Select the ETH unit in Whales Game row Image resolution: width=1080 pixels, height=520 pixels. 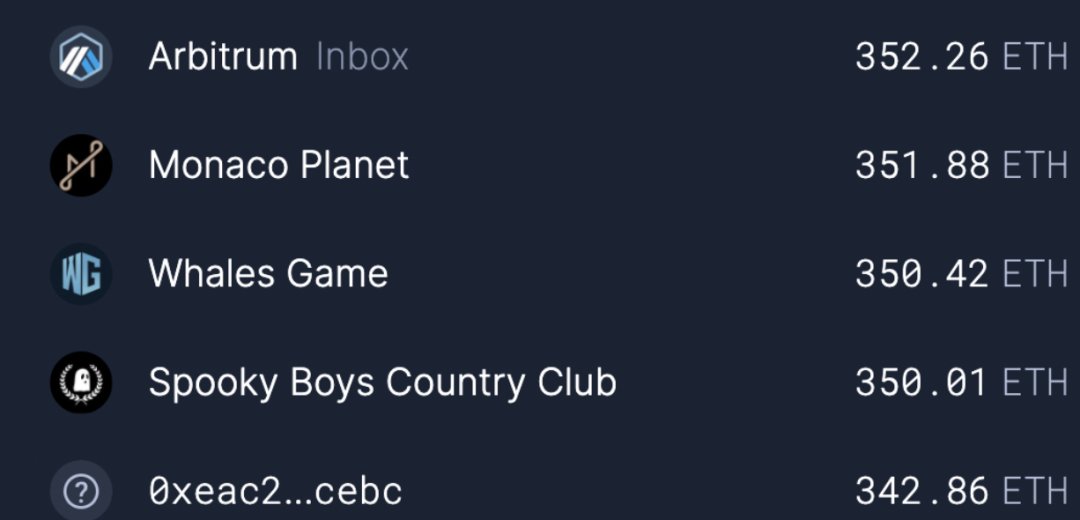(1035, 274)
